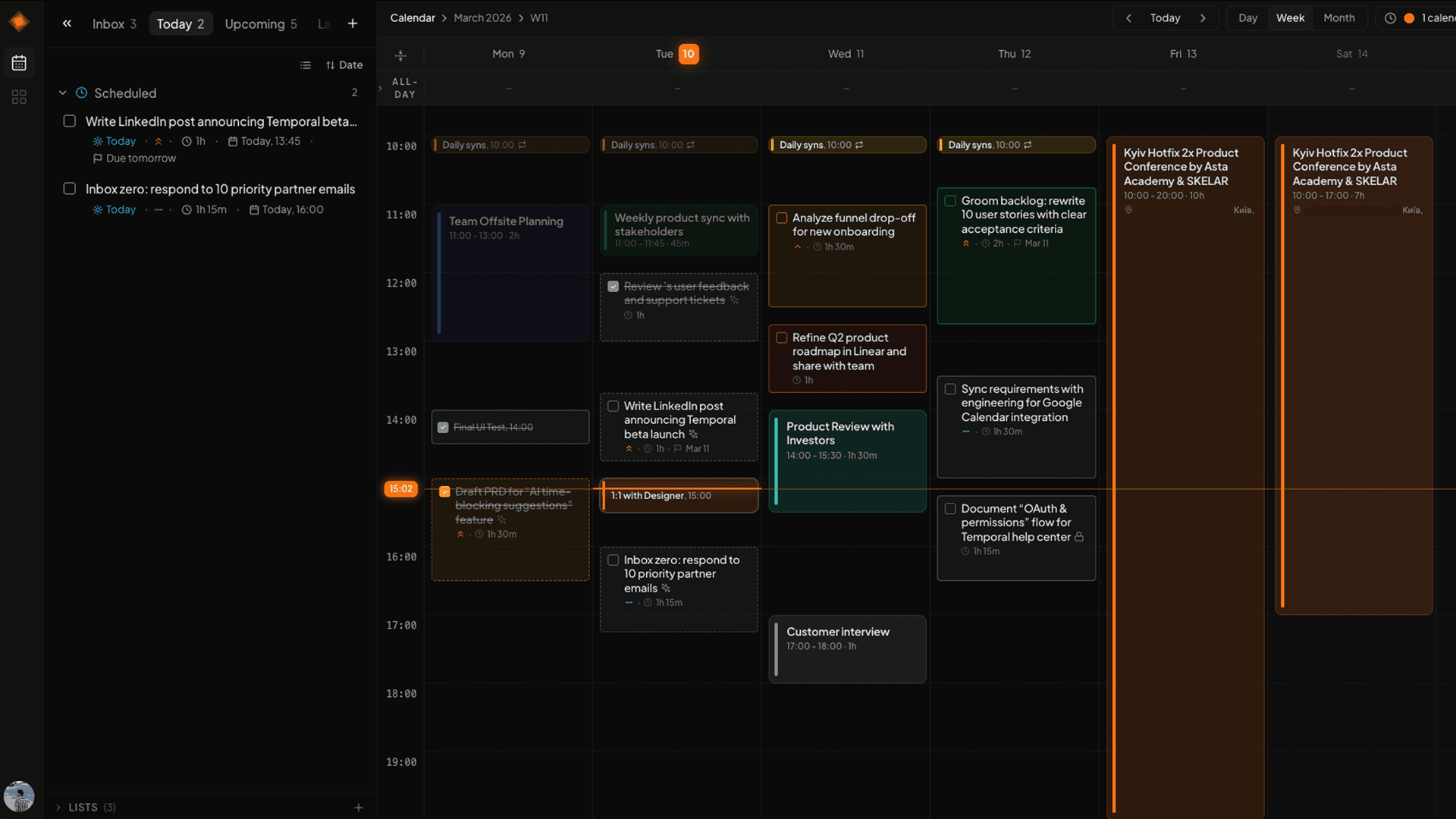Viewport: 1456px width, 819px height.
Task: Click the Today button in the calendar header
Action: [1166, 17]
